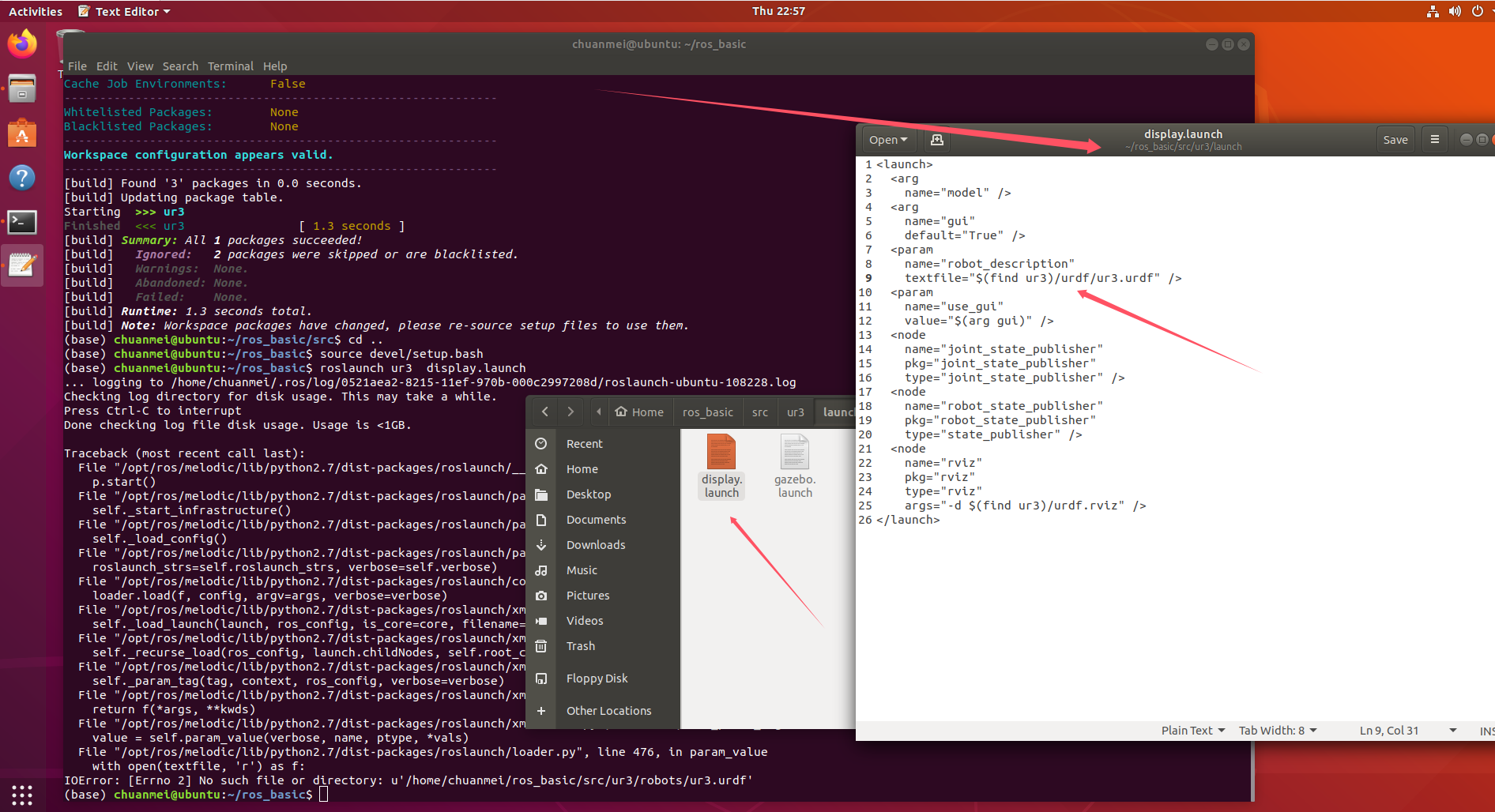Open the Text Editor icon in the dock
The width and height of the screenshot is (1495, 812).
(21, 265)
